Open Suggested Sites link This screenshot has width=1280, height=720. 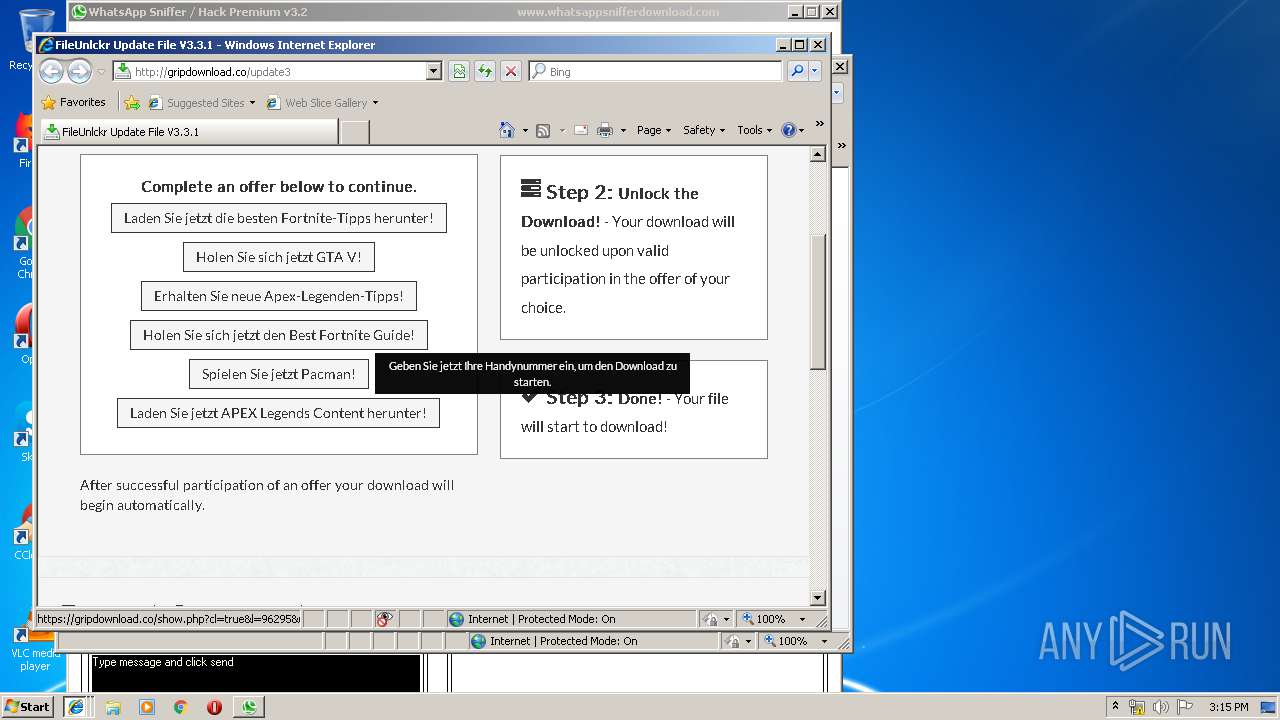coord(201,102)
